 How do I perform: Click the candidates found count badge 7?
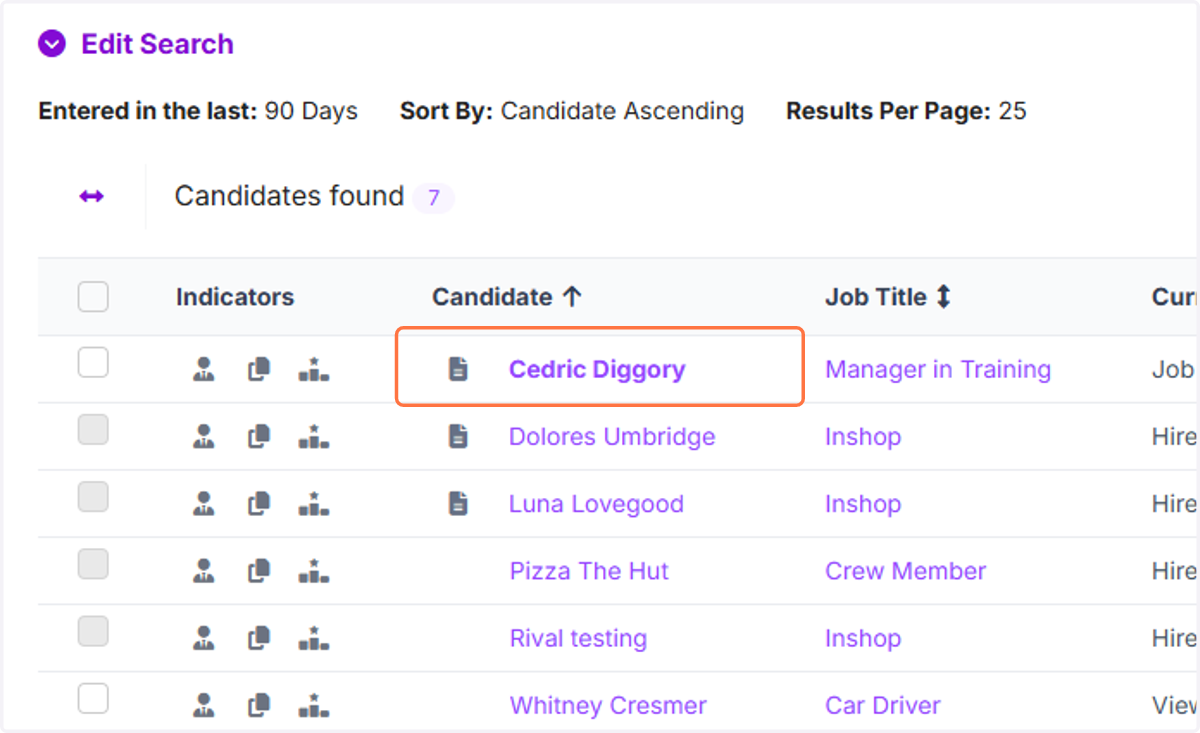pyautogui.click(x=434, y=198)
